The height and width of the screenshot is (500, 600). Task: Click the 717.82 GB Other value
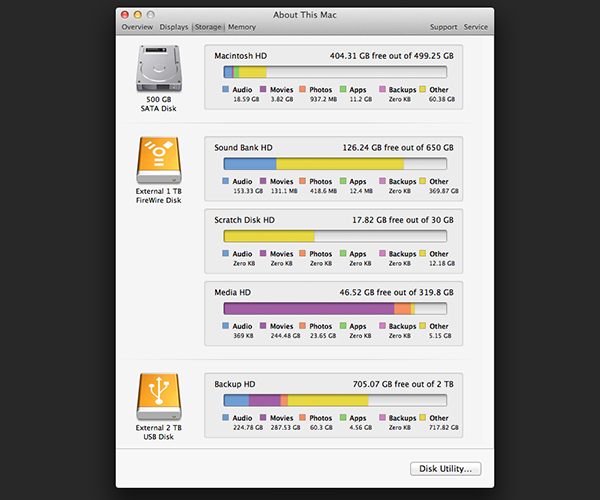(x=443, y=428)
